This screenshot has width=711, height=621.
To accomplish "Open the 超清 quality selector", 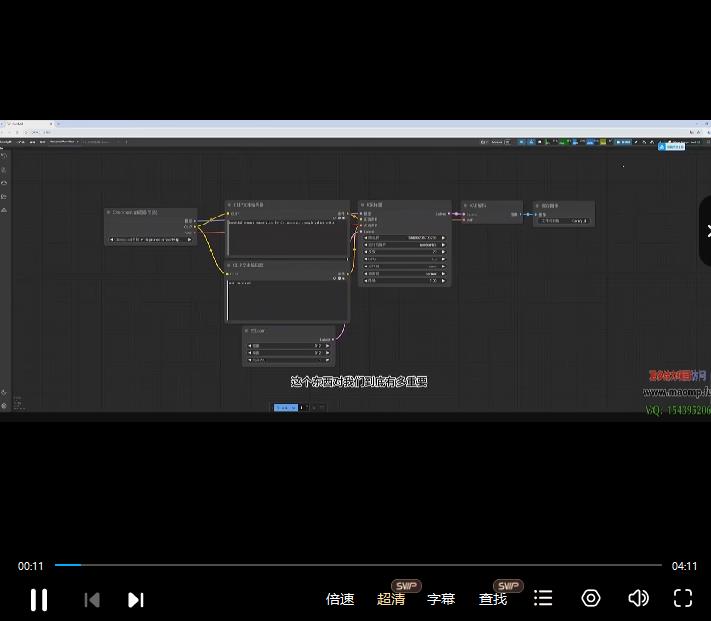I will (x=391, y=599).
